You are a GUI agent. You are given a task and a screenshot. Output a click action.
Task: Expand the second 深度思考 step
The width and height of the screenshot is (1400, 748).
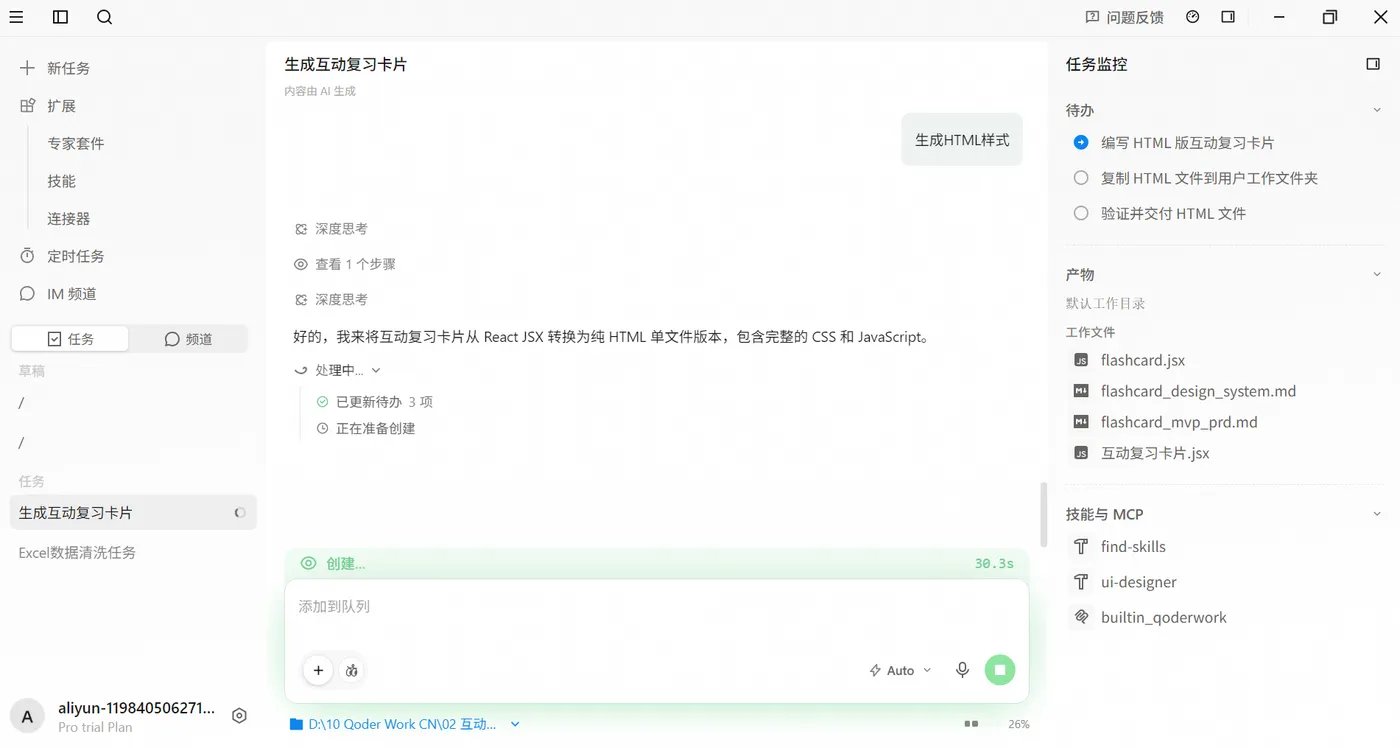coord(331,299)
